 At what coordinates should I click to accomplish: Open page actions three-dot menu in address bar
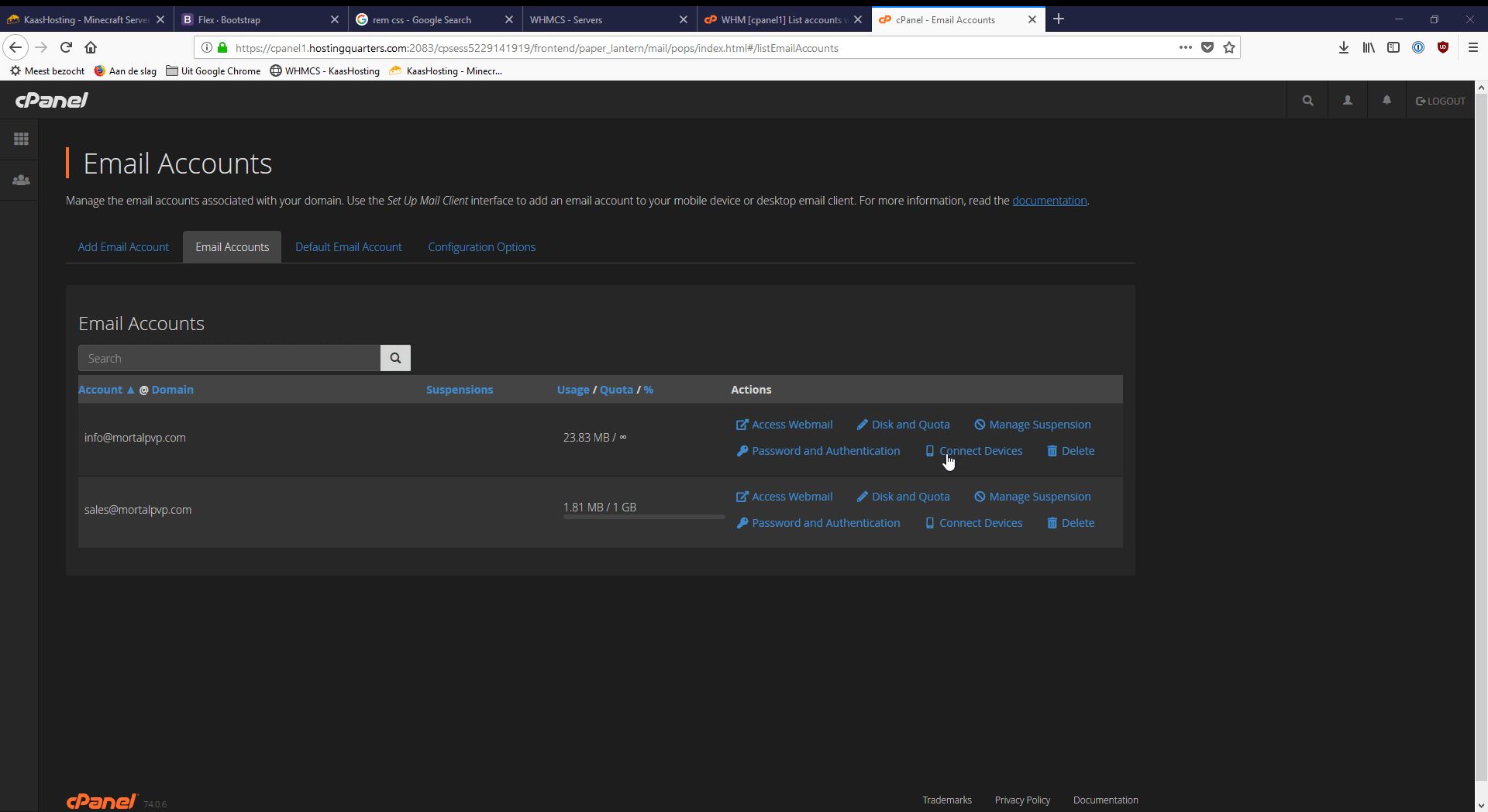[x=1185, y=48]
